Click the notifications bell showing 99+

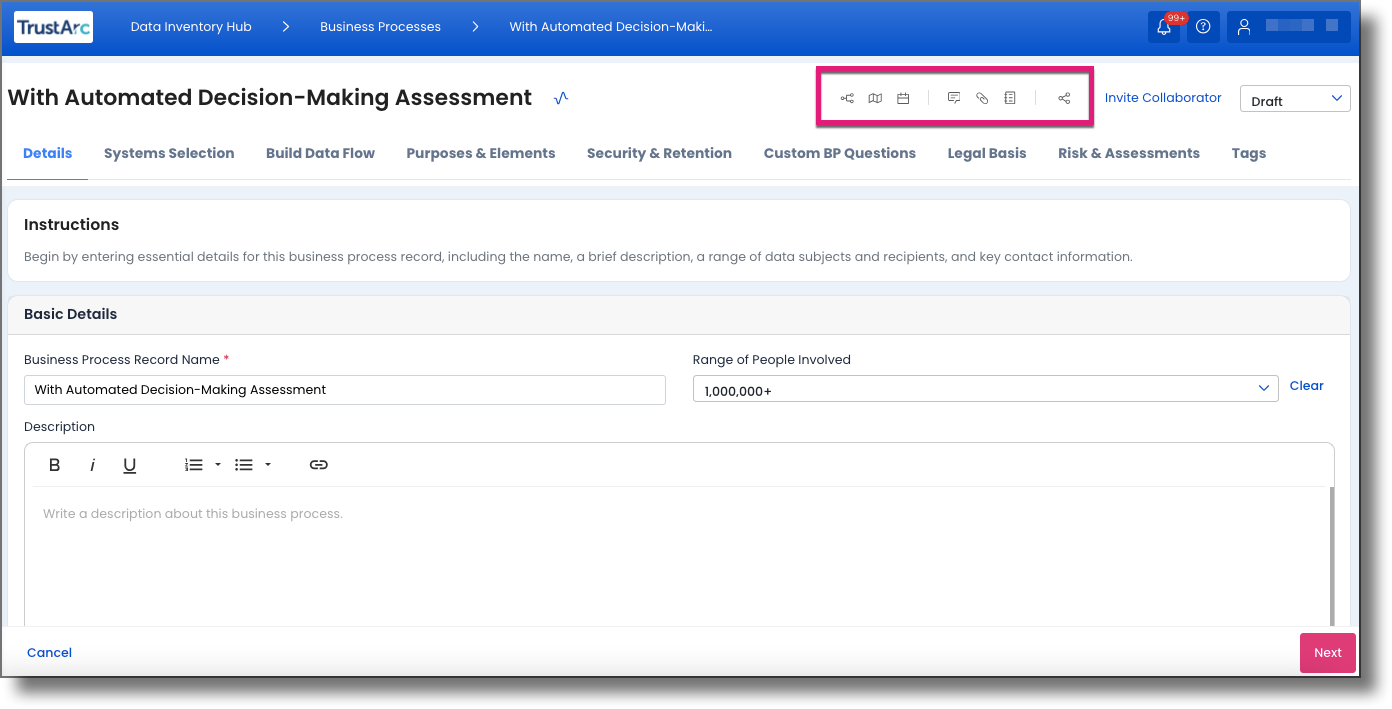click(x=1163, y=27)
